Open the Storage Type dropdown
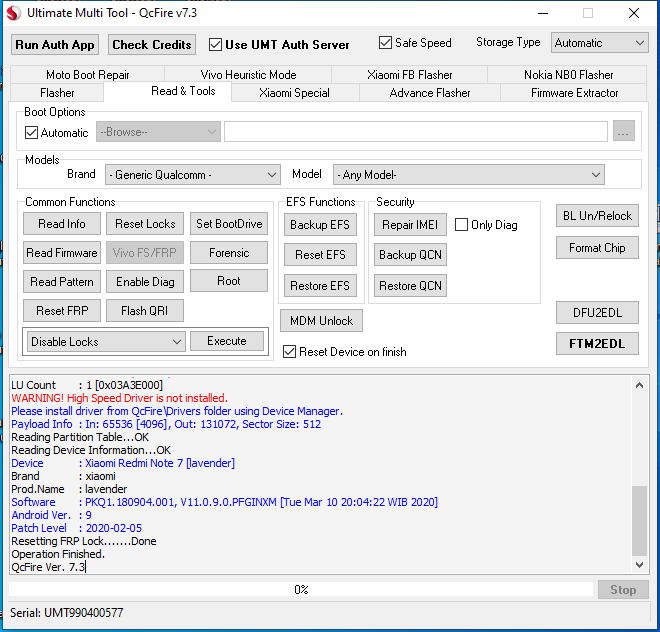This screenshot has height=632, width=660. pyautogui.click(x=599, y=43)
